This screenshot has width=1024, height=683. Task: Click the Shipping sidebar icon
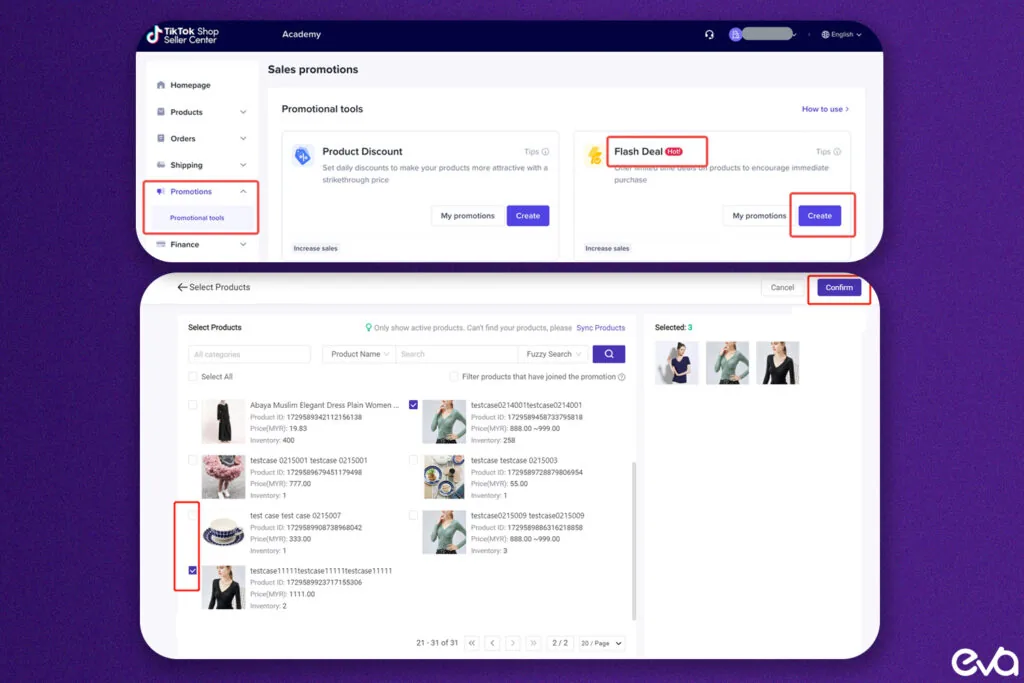pos(161,165)
